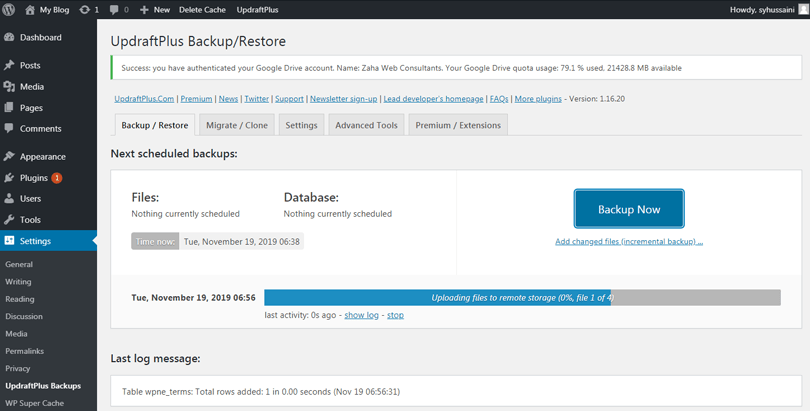Click the Backup Now button
This screenshot has width=810, height=411.
(x=629, y=209)
